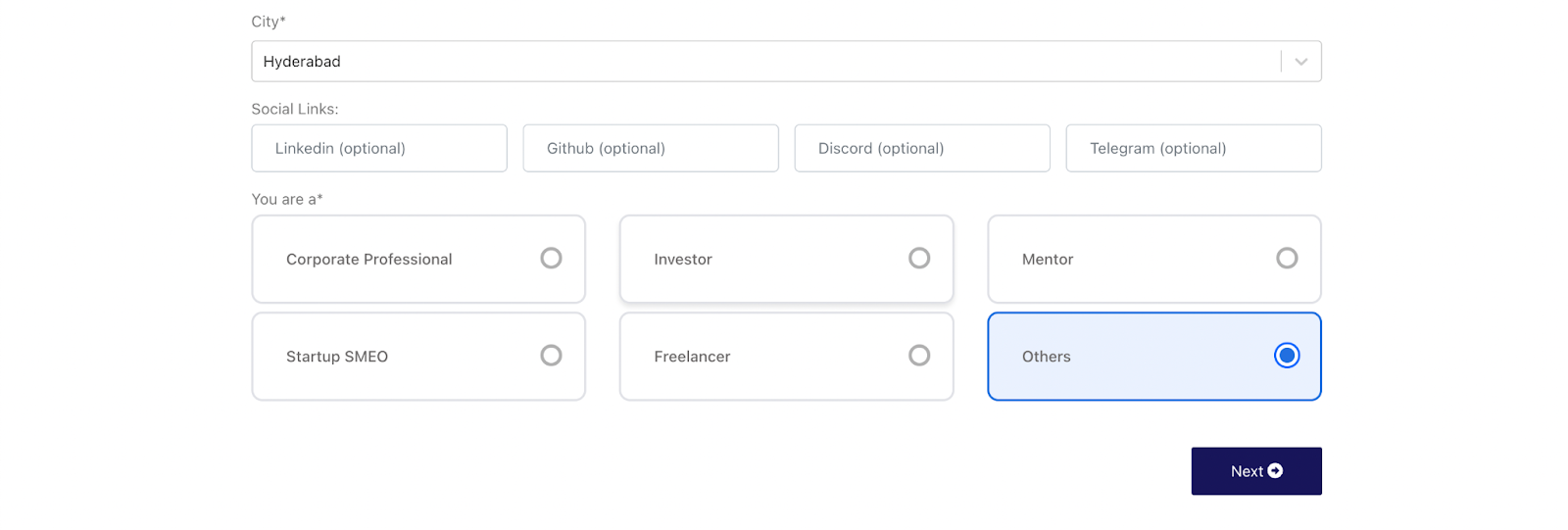Screen dimensions: 1568x530
Task: Click into the Discord (optional) field
Action: [x=922, y=148]
